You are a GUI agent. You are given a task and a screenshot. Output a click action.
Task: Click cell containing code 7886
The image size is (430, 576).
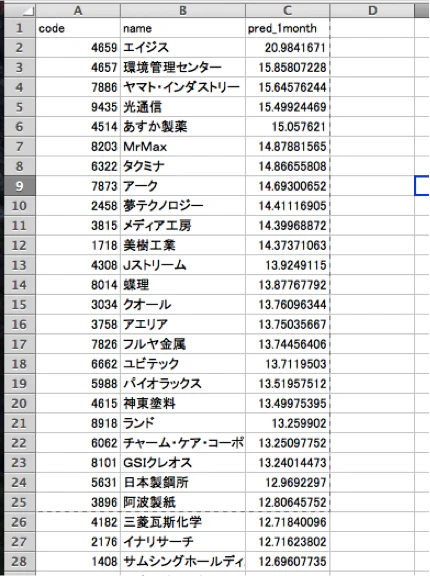click(78, 87)
